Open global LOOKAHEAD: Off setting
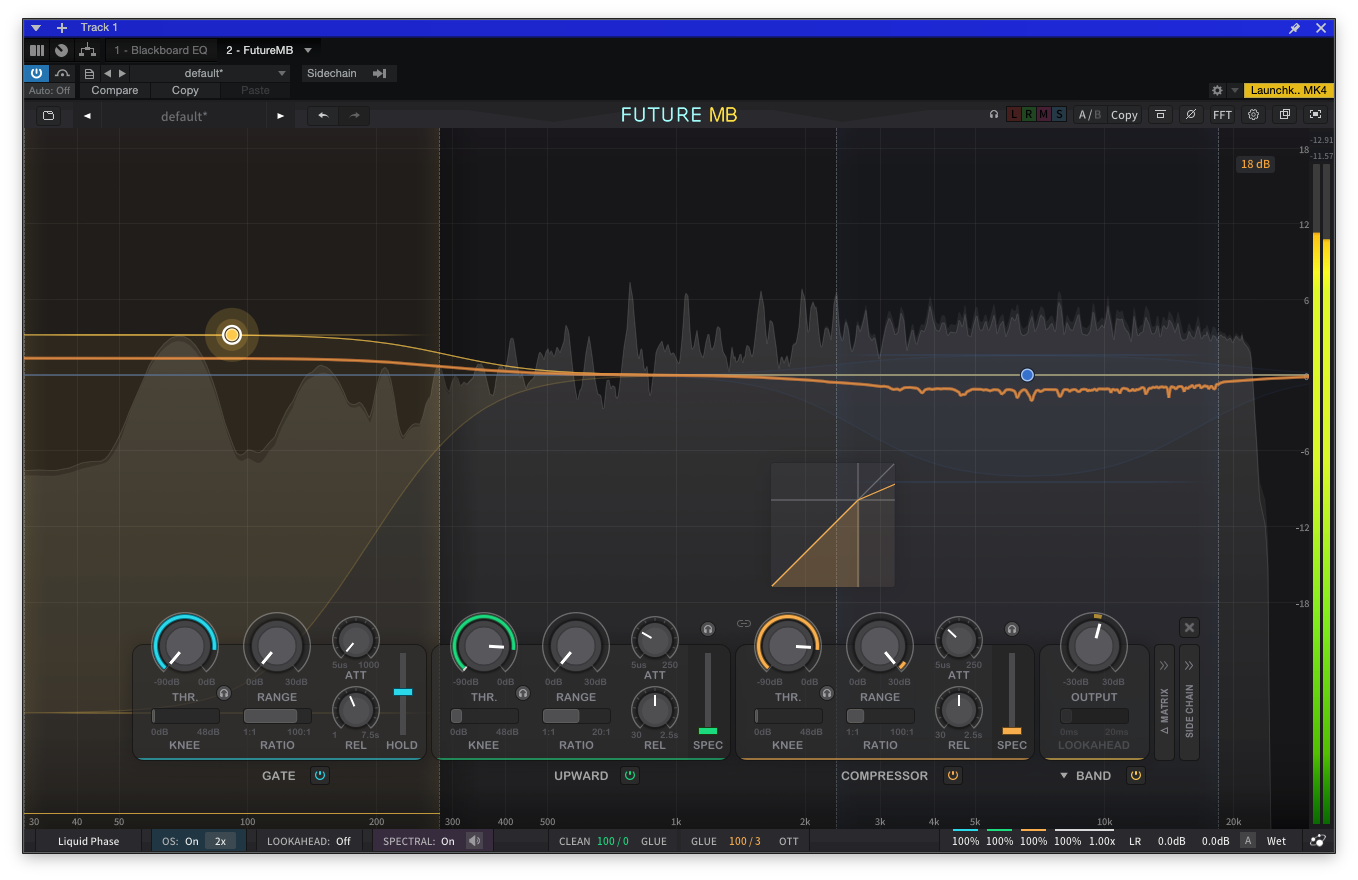The image size is (1358, 880). coord(309,841)
